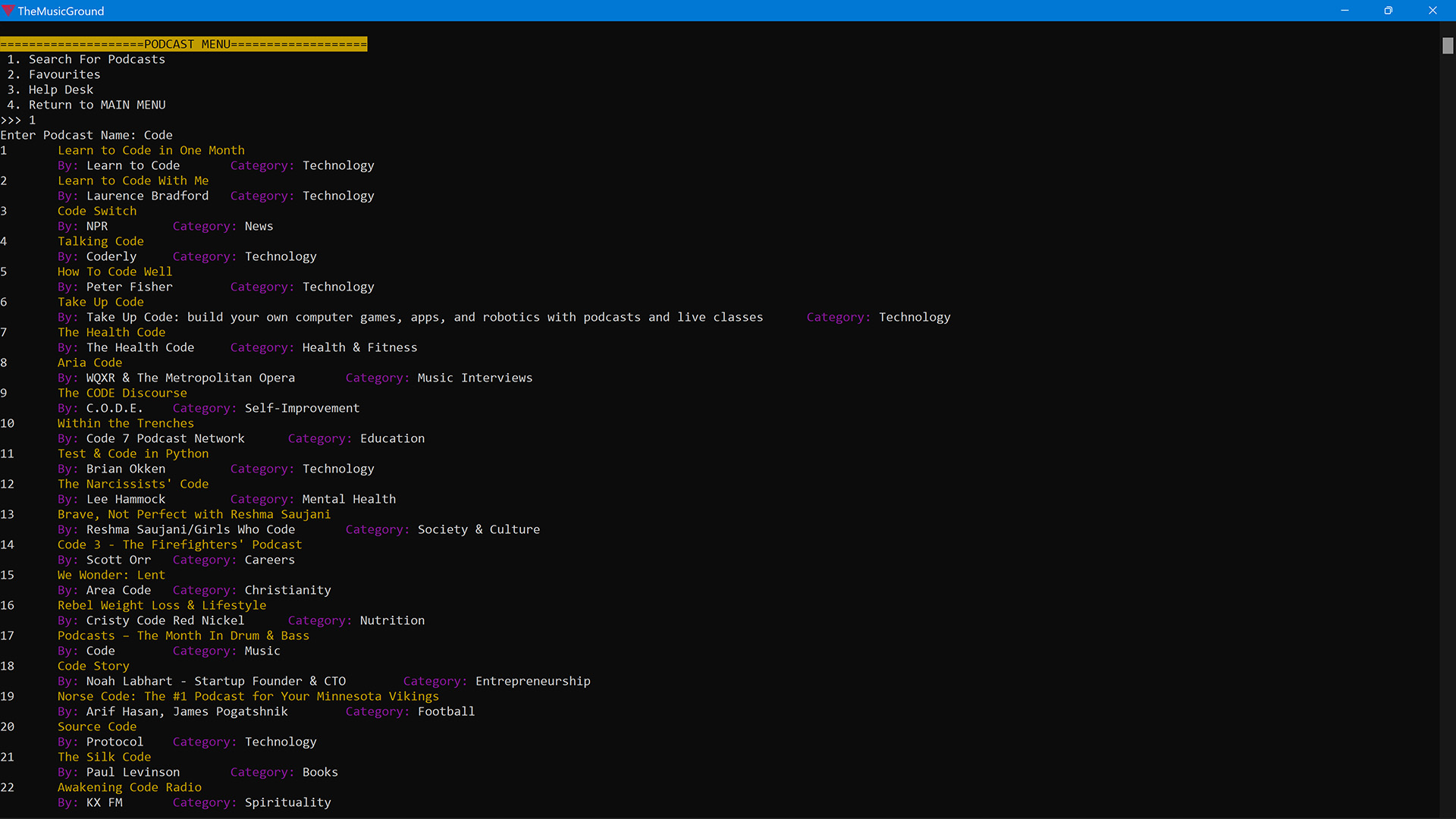Select '2. Favourites' menu line

[54, 74]
